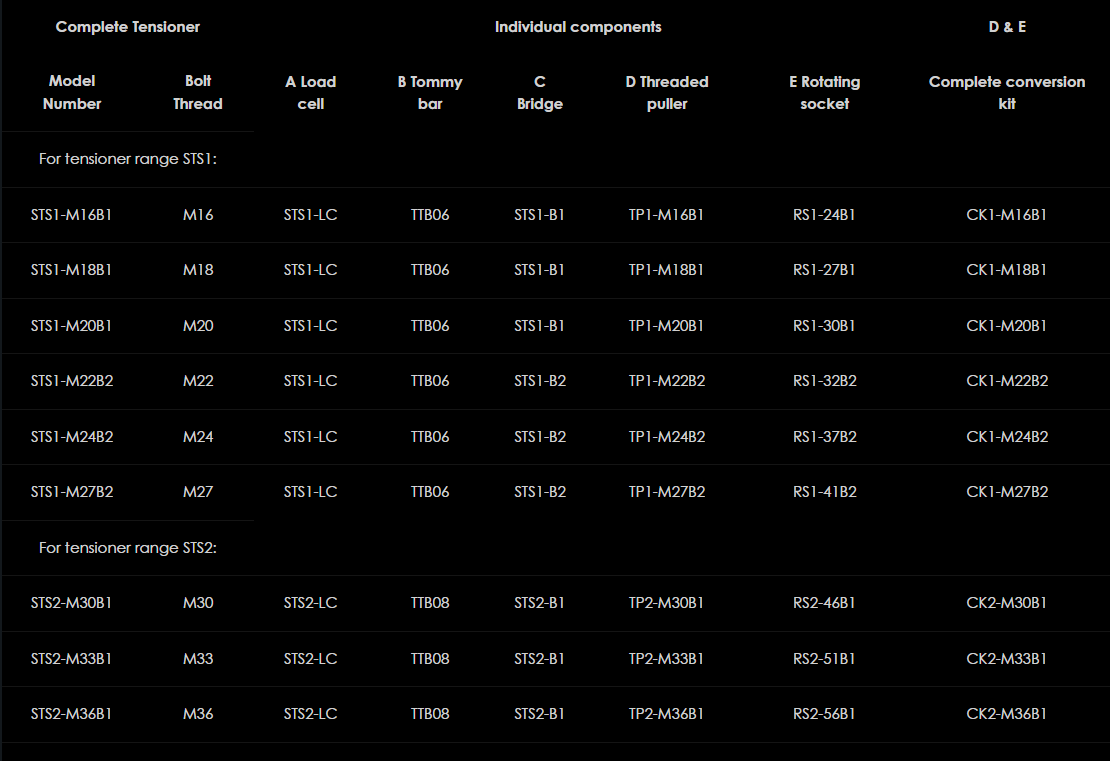Click the 'Complete Tensioner' column group header

click(128, 27)
